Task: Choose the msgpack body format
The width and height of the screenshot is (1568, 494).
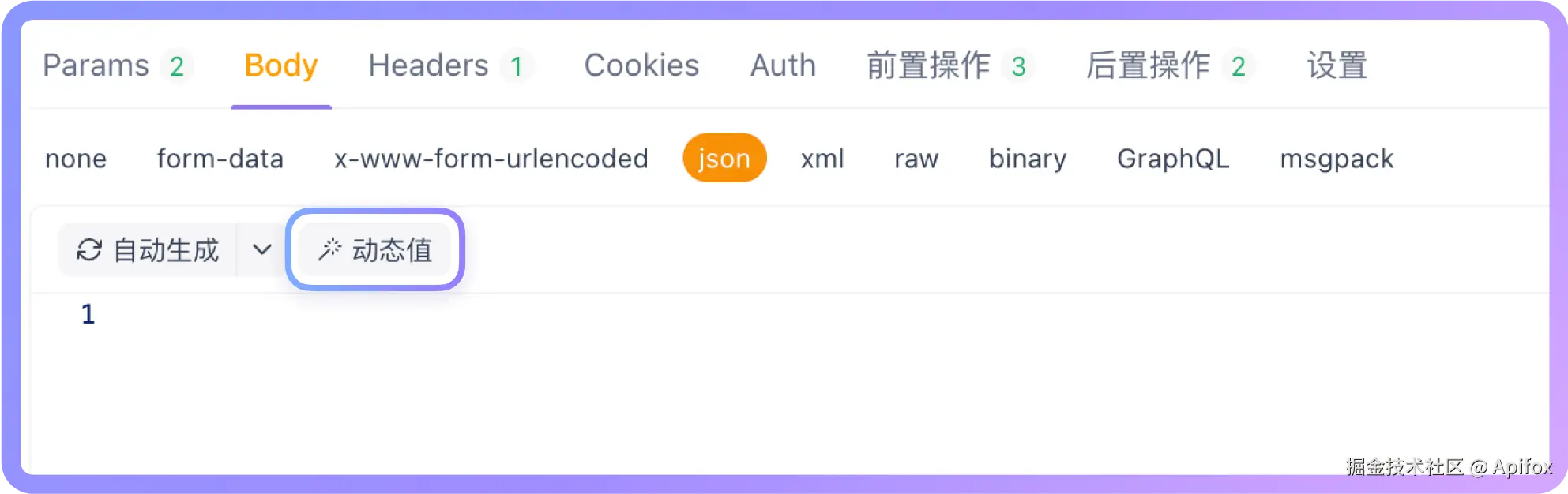Action: [x=1336, y=159]
